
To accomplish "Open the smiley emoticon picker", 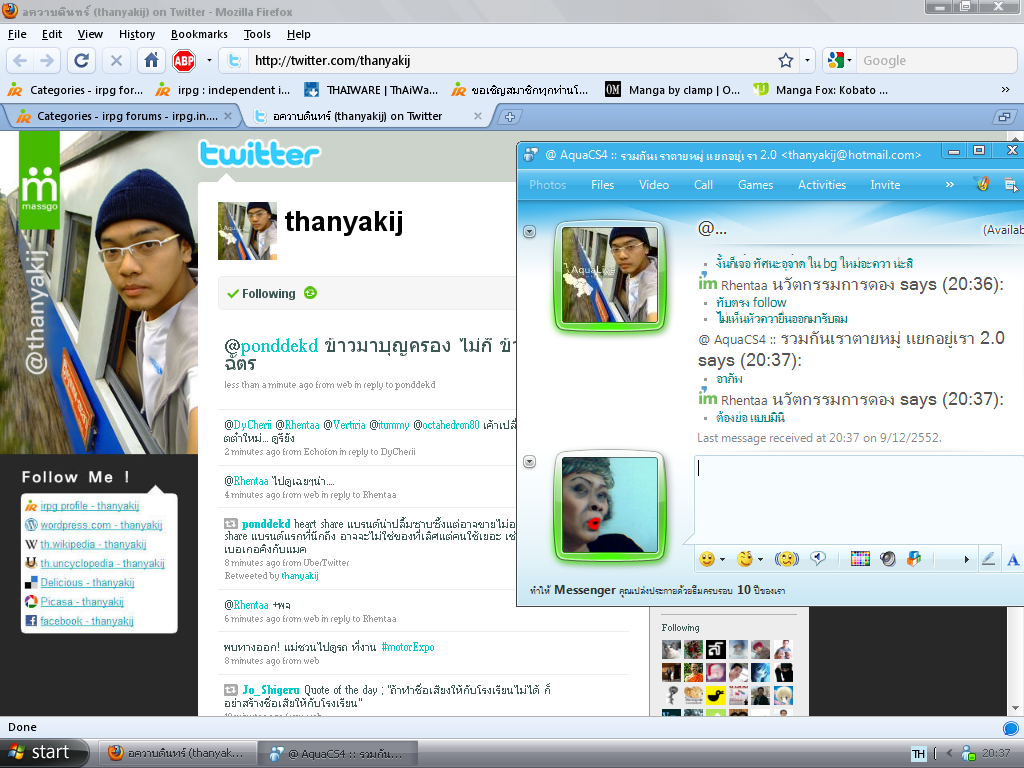I will tap(706, 559).
